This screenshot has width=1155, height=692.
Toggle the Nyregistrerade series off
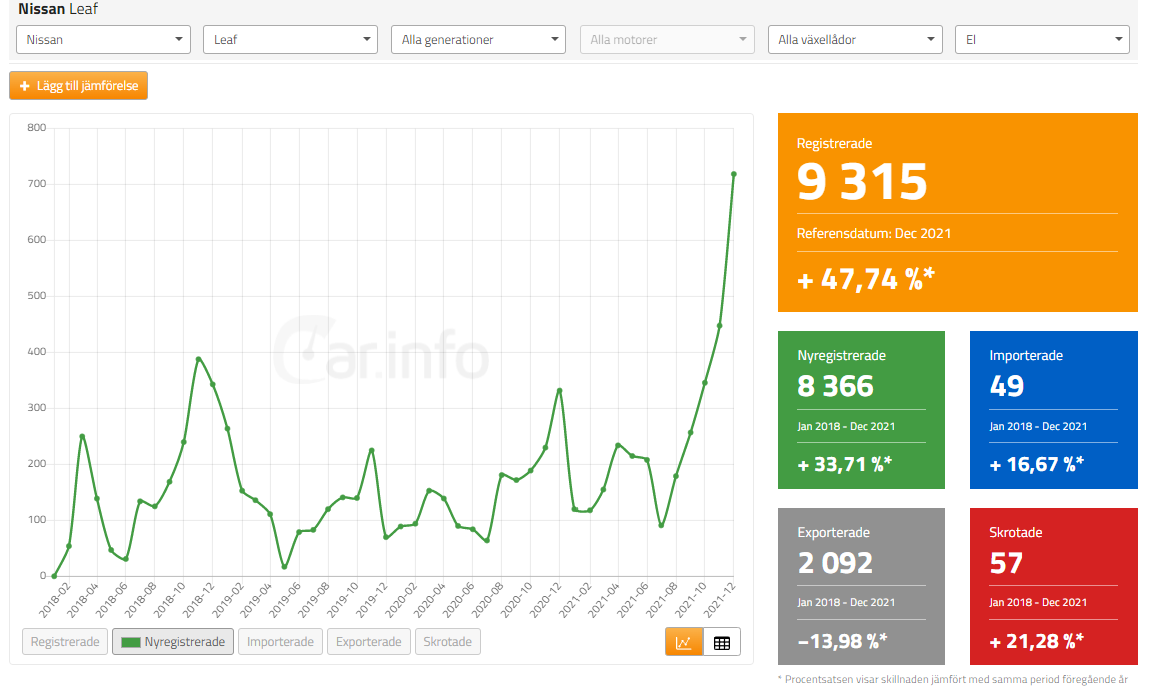click(173, 642)
